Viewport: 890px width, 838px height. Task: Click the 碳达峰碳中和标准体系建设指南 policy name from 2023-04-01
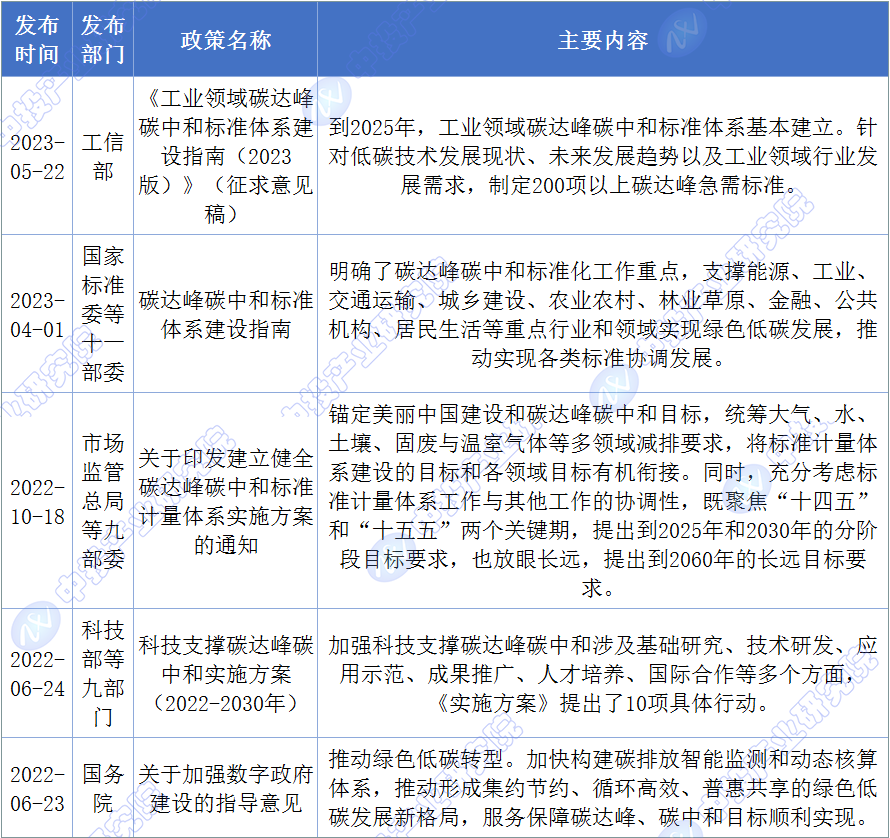(225, 314)
